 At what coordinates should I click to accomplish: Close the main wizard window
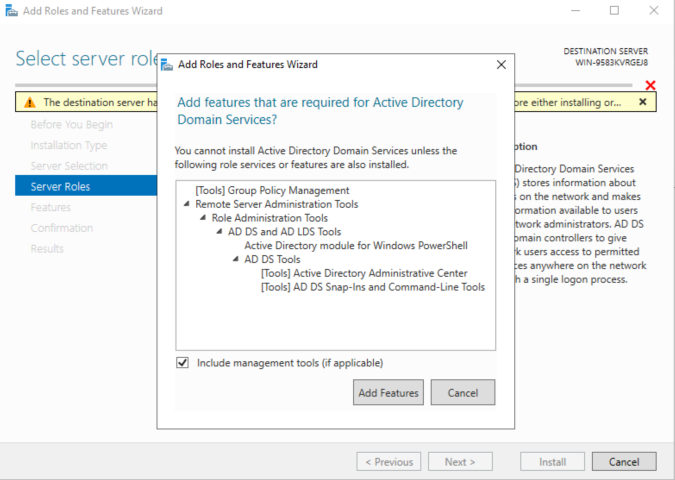pos(654,10)
